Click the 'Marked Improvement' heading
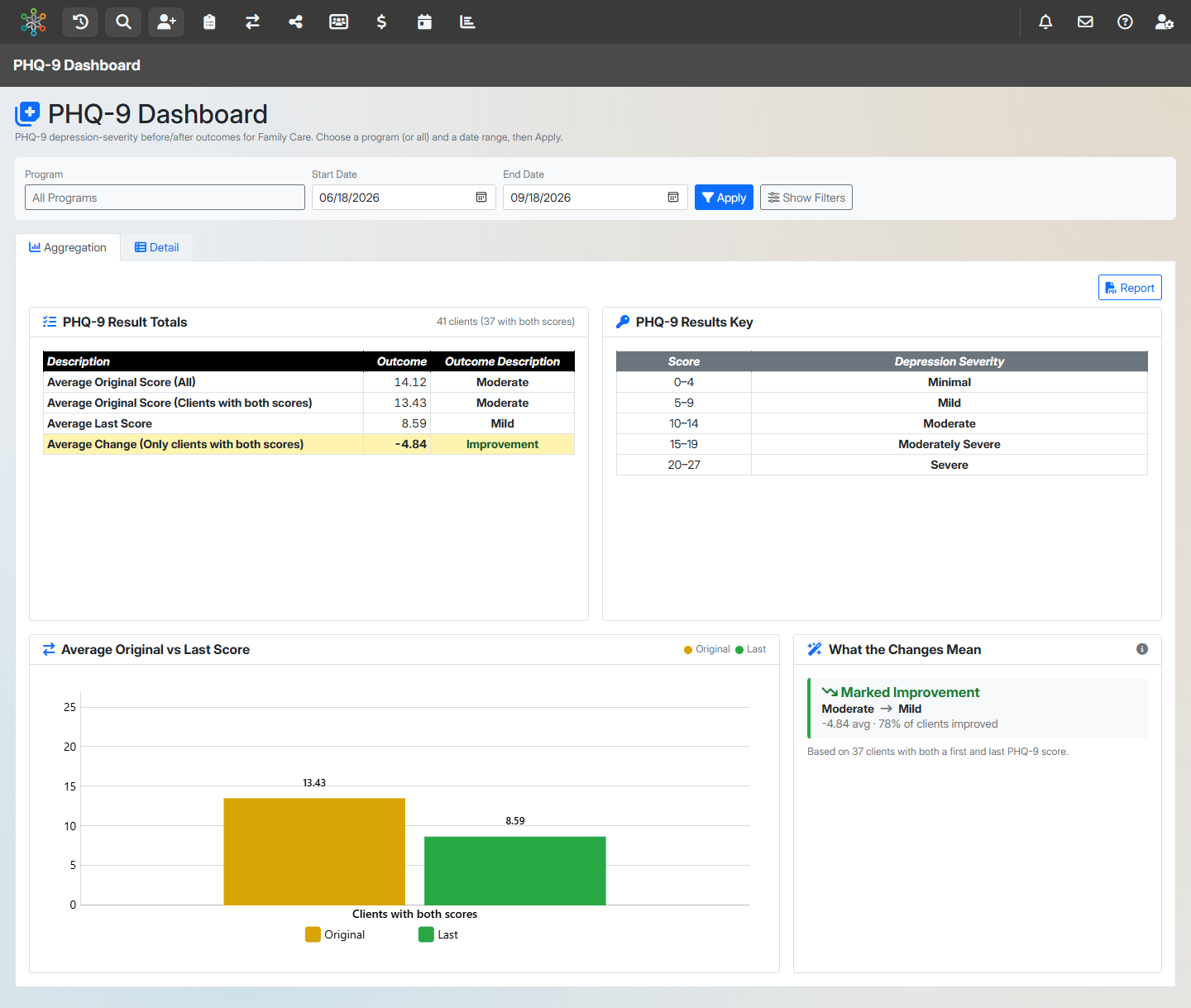The image size is (1191, 1008). (910, 692)
